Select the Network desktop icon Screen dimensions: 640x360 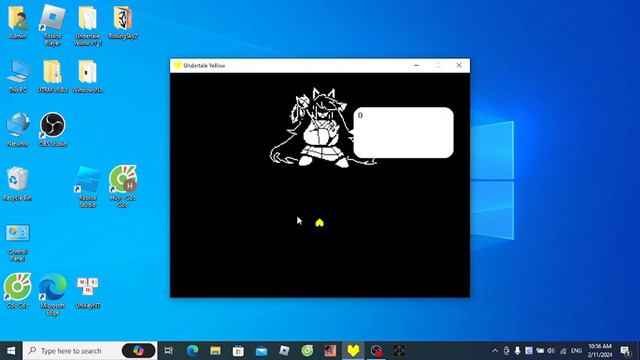(18, 130)
